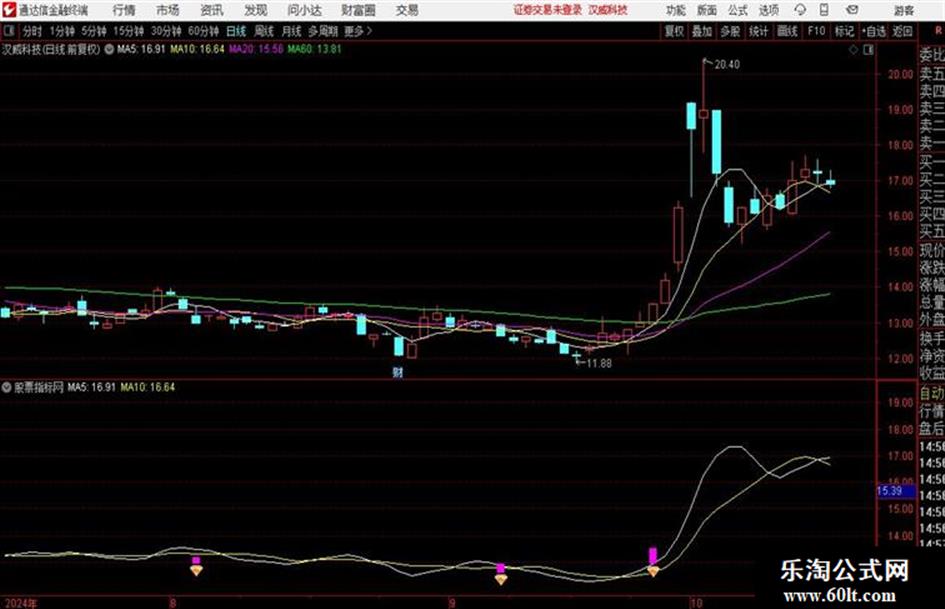Click the red 汉威科技 stock name in title bar
This screenshot has width=945, height=609.
pyautogui.click(x=608, y=10)
